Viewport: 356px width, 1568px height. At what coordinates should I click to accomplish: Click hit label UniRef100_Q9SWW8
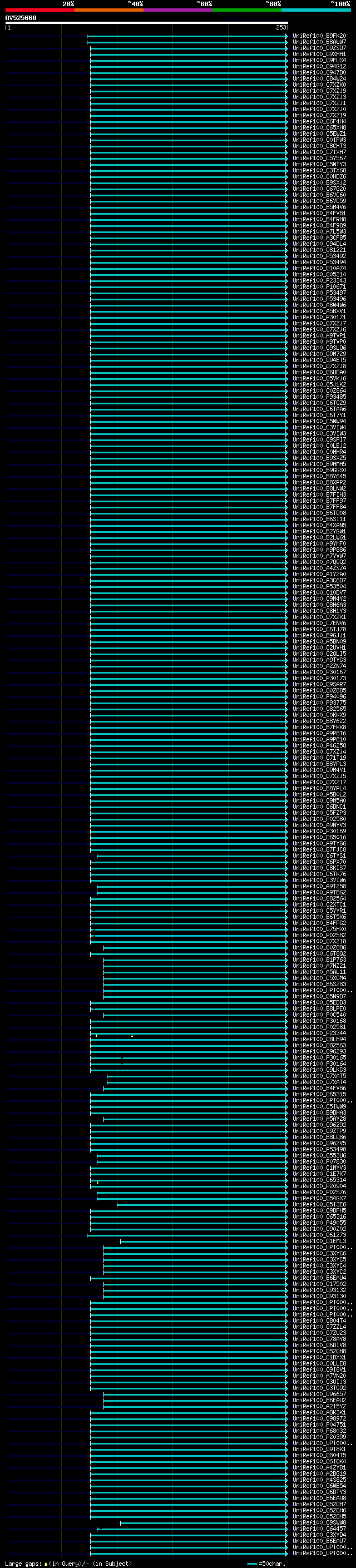point(319,1523)
